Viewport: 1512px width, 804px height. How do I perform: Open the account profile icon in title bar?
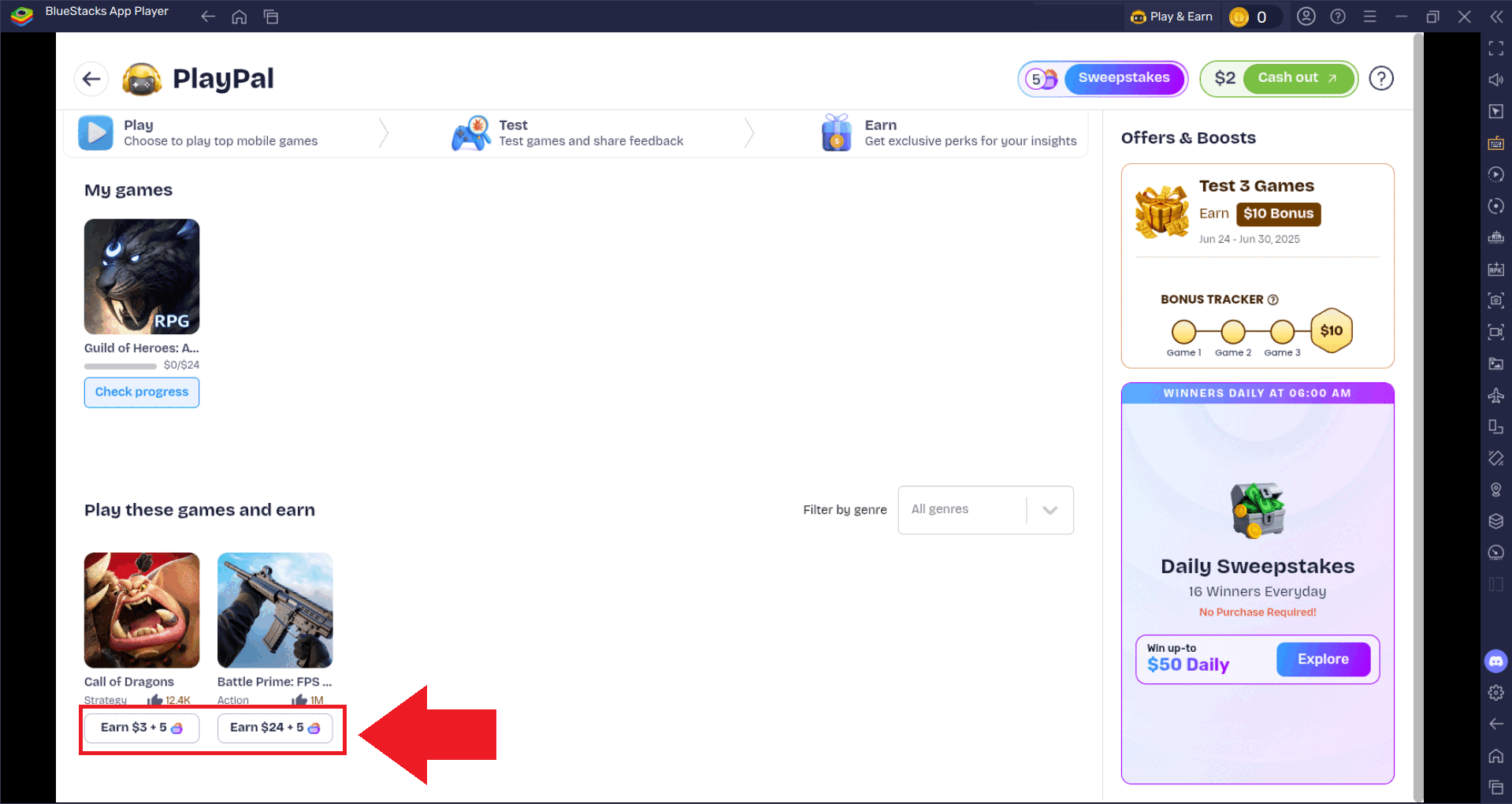pyautogui.click(x=1306, y=17)
